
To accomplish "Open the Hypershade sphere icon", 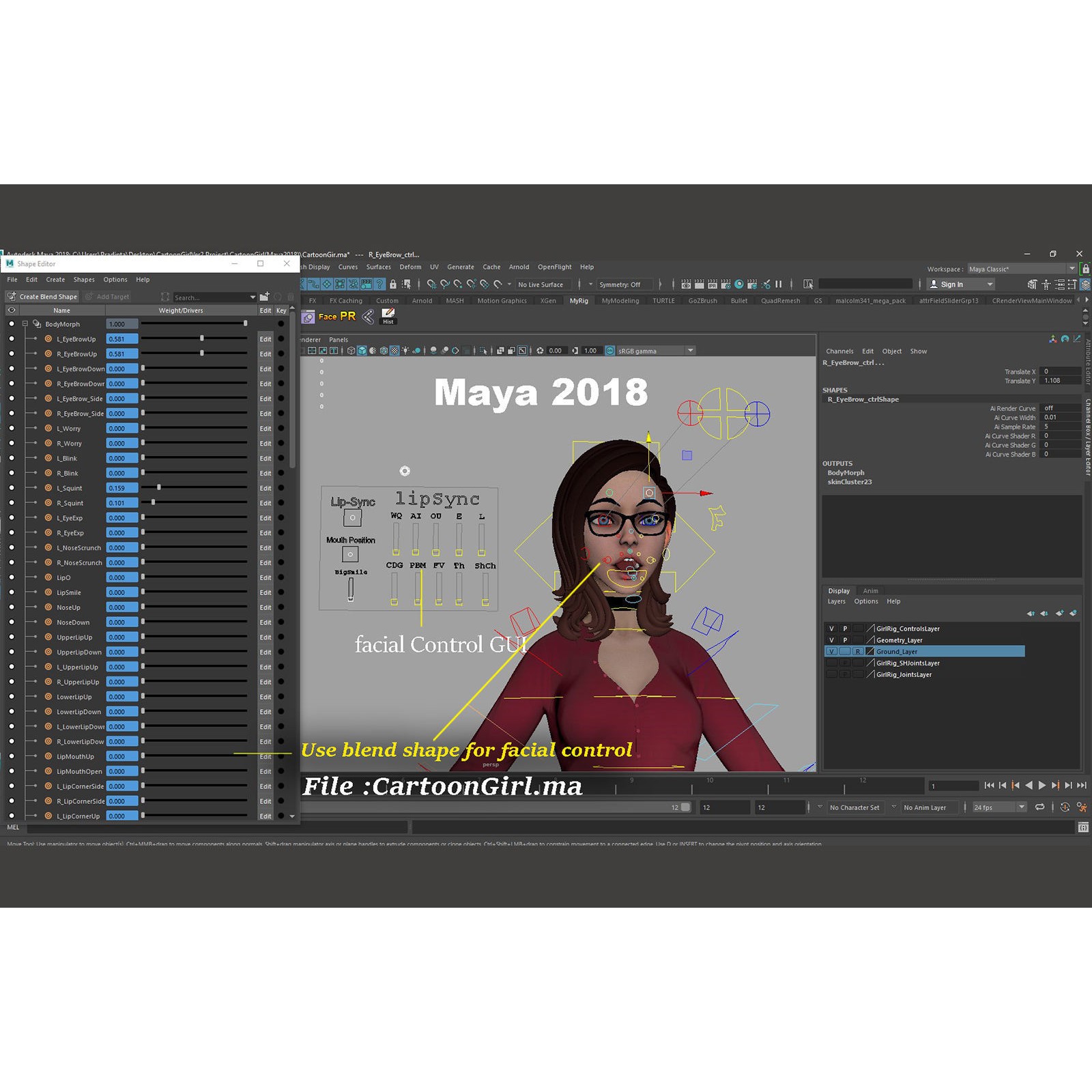I will tap(738, 284).
